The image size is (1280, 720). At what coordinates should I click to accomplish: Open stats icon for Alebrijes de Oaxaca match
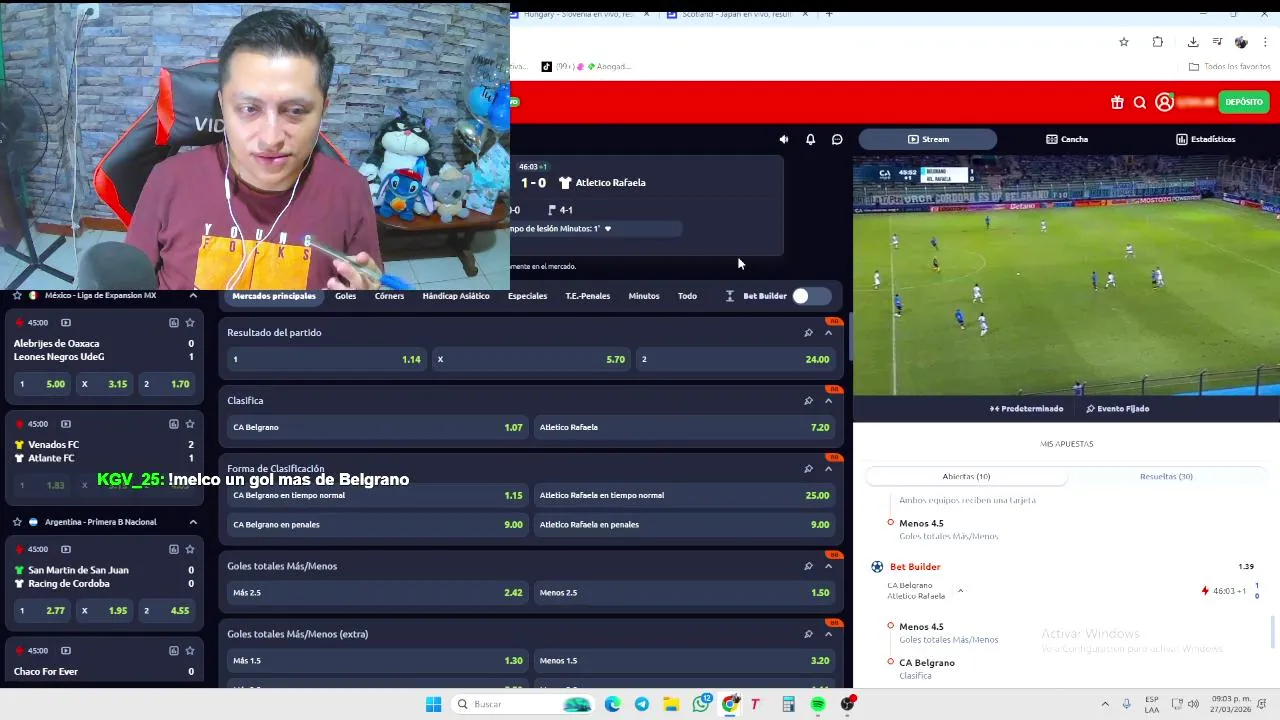[x=173, y=323]
